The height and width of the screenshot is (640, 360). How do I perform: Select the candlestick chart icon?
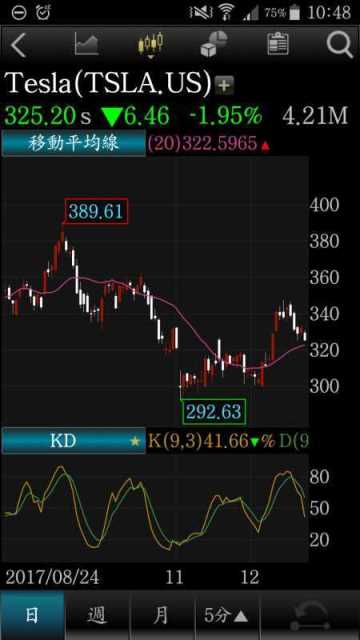point(150,44)
